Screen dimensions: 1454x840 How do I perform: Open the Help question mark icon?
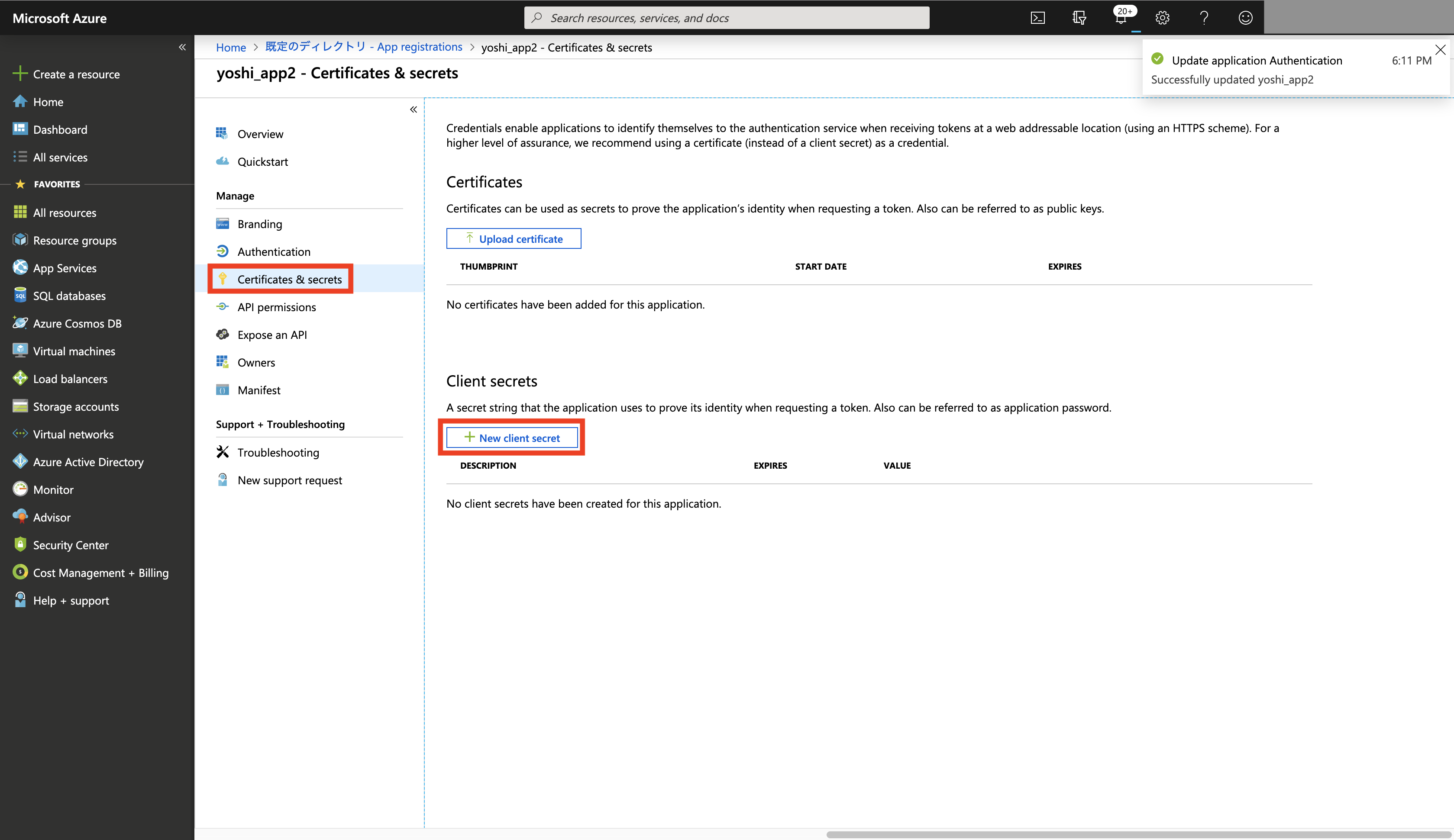point(1204,18)
